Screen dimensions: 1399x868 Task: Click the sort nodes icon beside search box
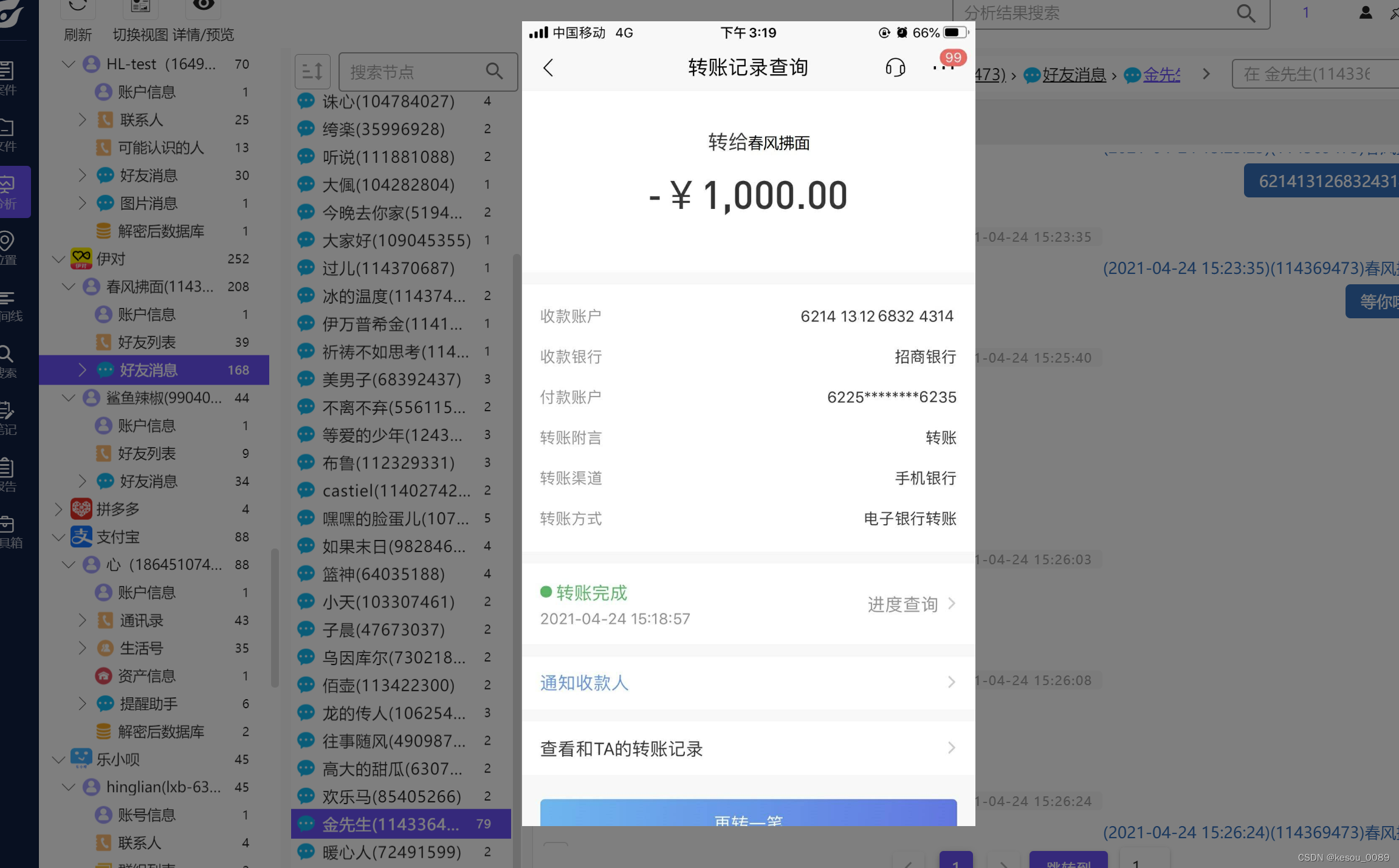coord(312,72)
